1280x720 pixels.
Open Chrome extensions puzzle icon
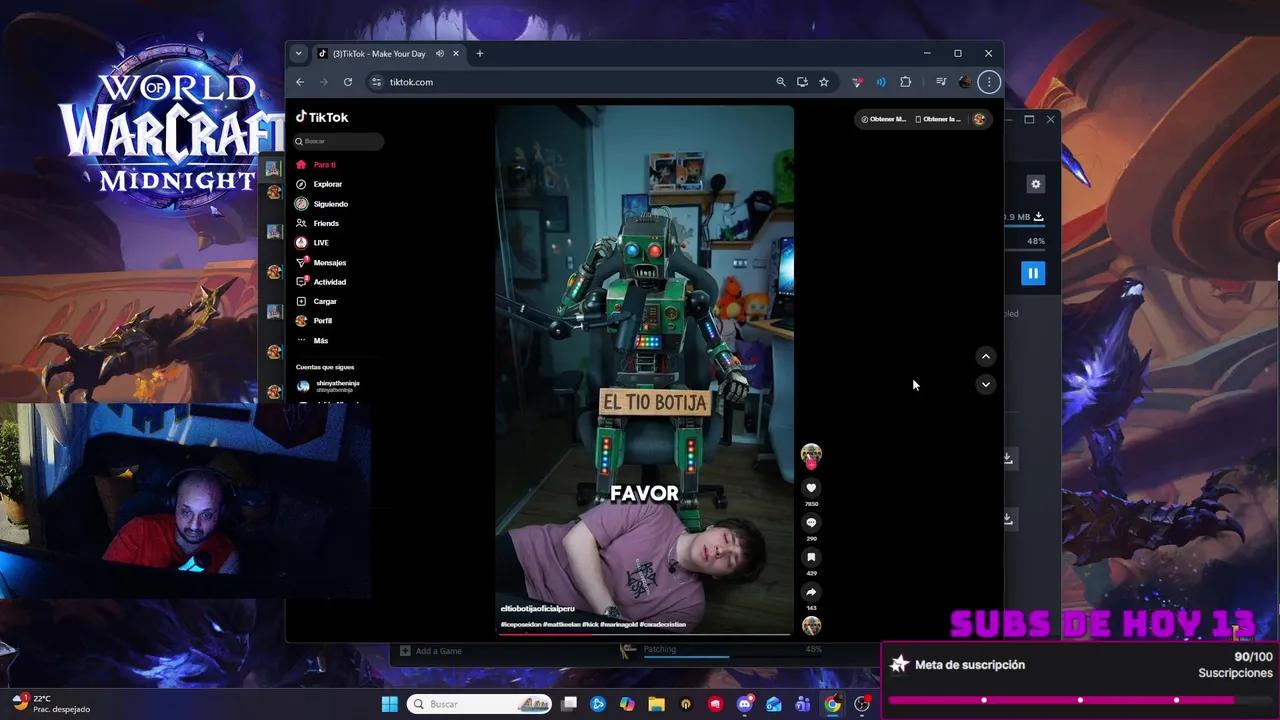pos(905,82)
